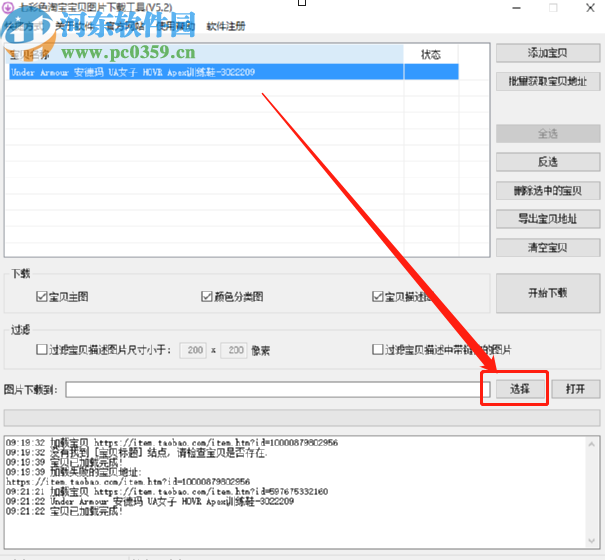Screen dimensions: 605x560
Task: Click the log scrollbar up arrow
Action: 591,445
